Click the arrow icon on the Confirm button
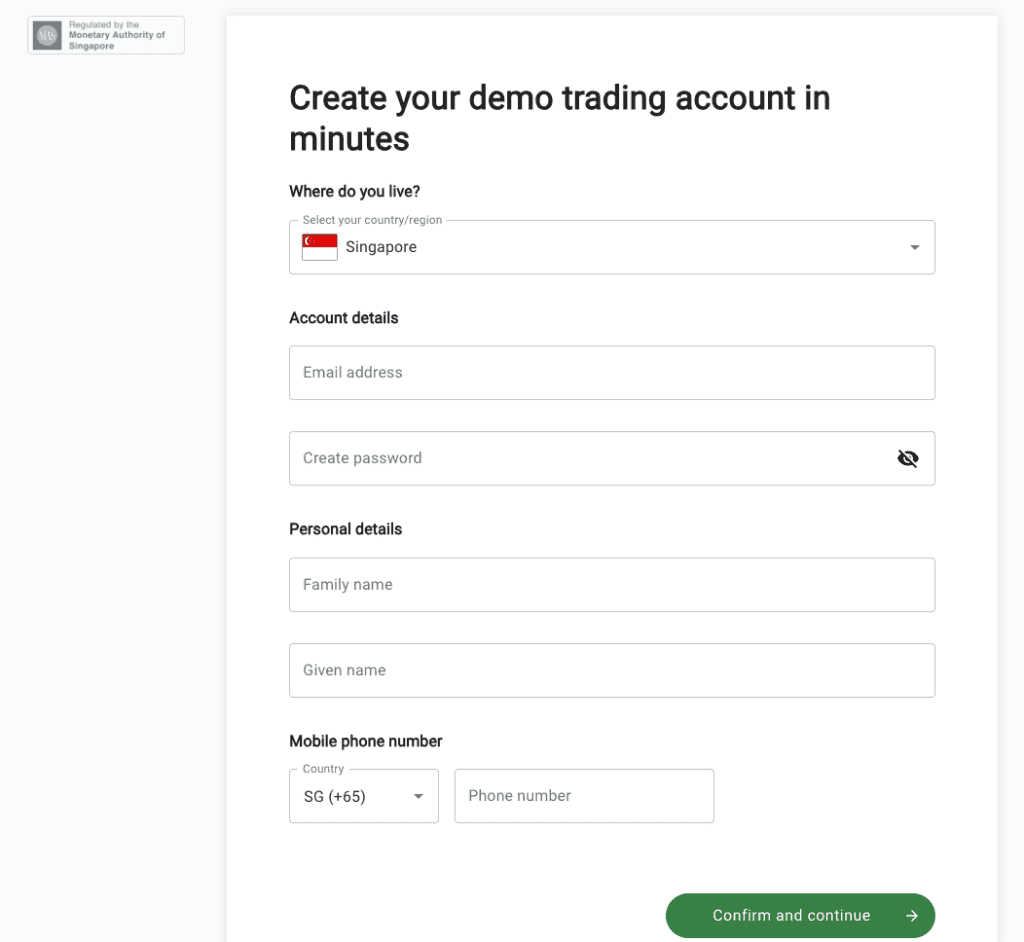This screenshot has height=942, width=1024. (912, 916)
